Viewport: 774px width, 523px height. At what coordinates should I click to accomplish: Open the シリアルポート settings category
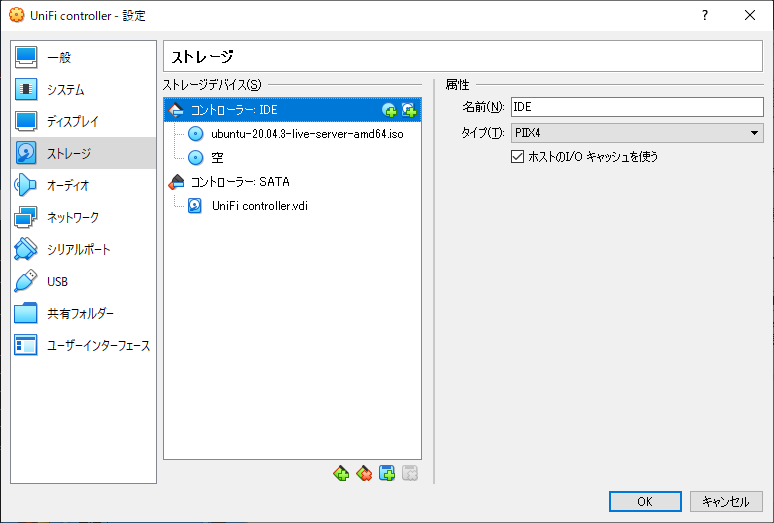point(83,249)
